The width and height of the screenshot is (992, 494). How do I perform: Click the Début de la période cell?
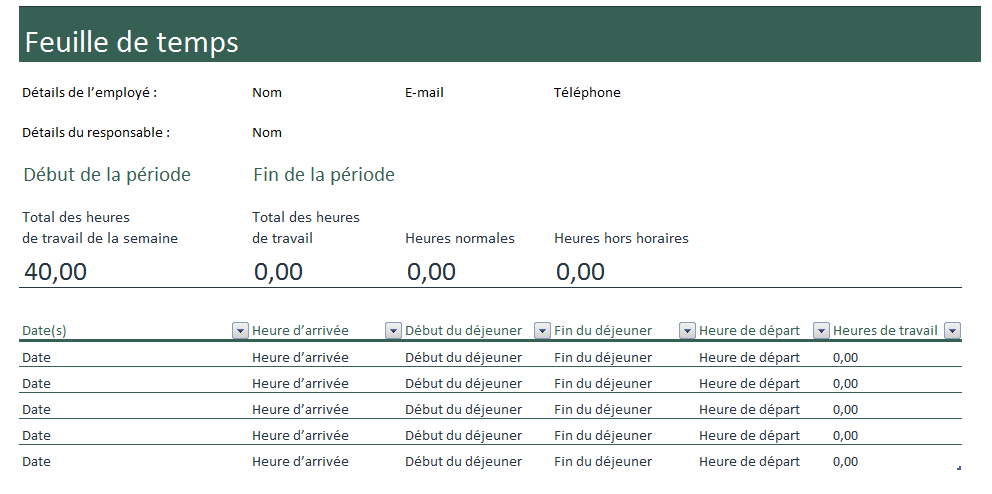point(107,175)
